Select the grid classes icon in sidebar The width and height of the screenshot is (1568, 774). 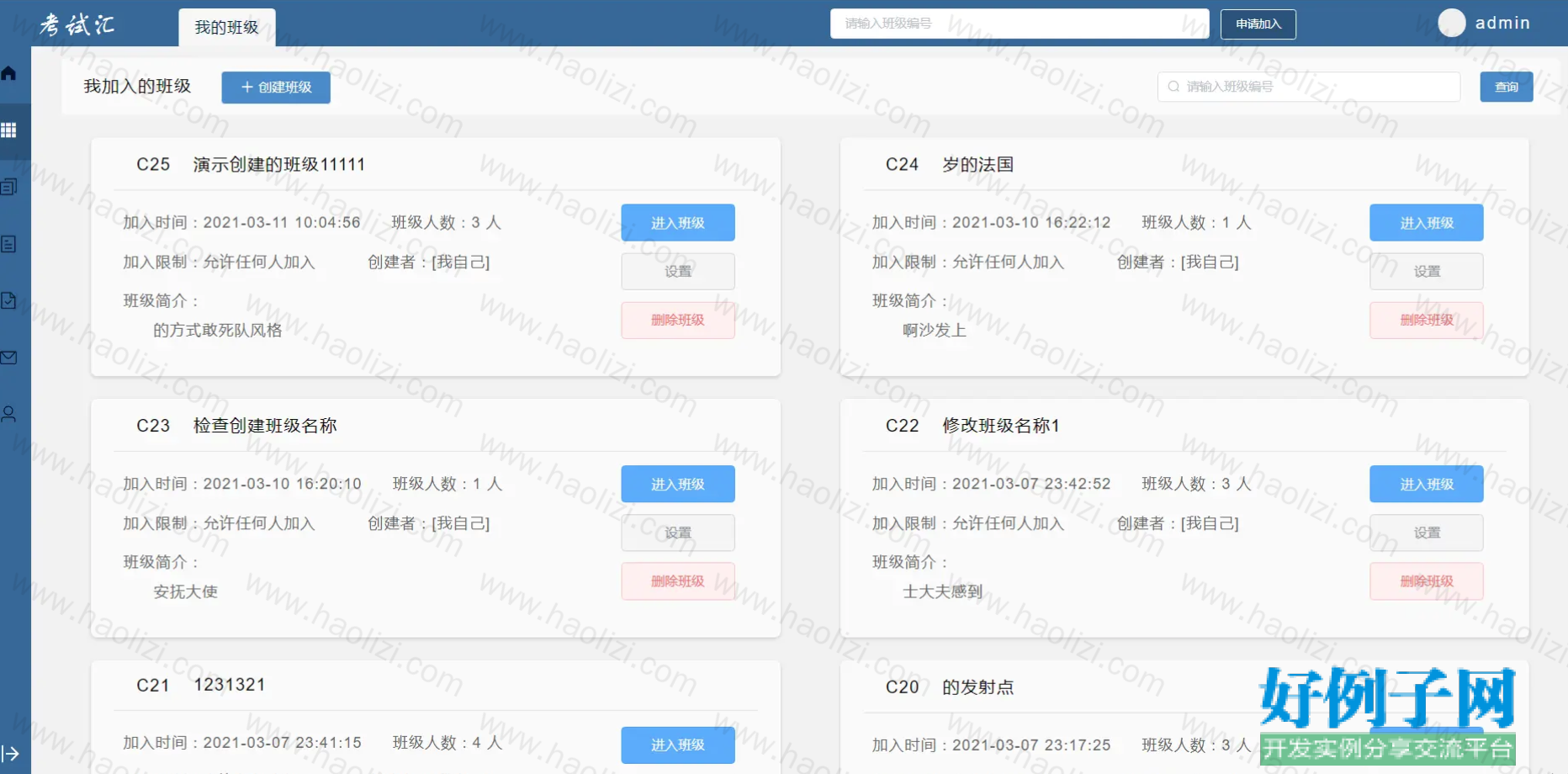(9, 130)
